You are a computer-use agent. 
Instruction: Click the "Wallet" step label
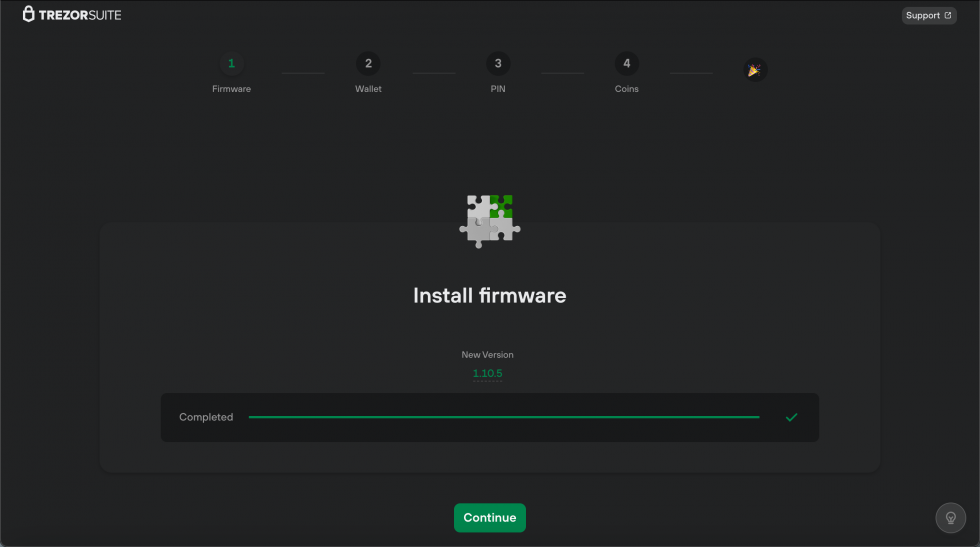tap(368, 89)
